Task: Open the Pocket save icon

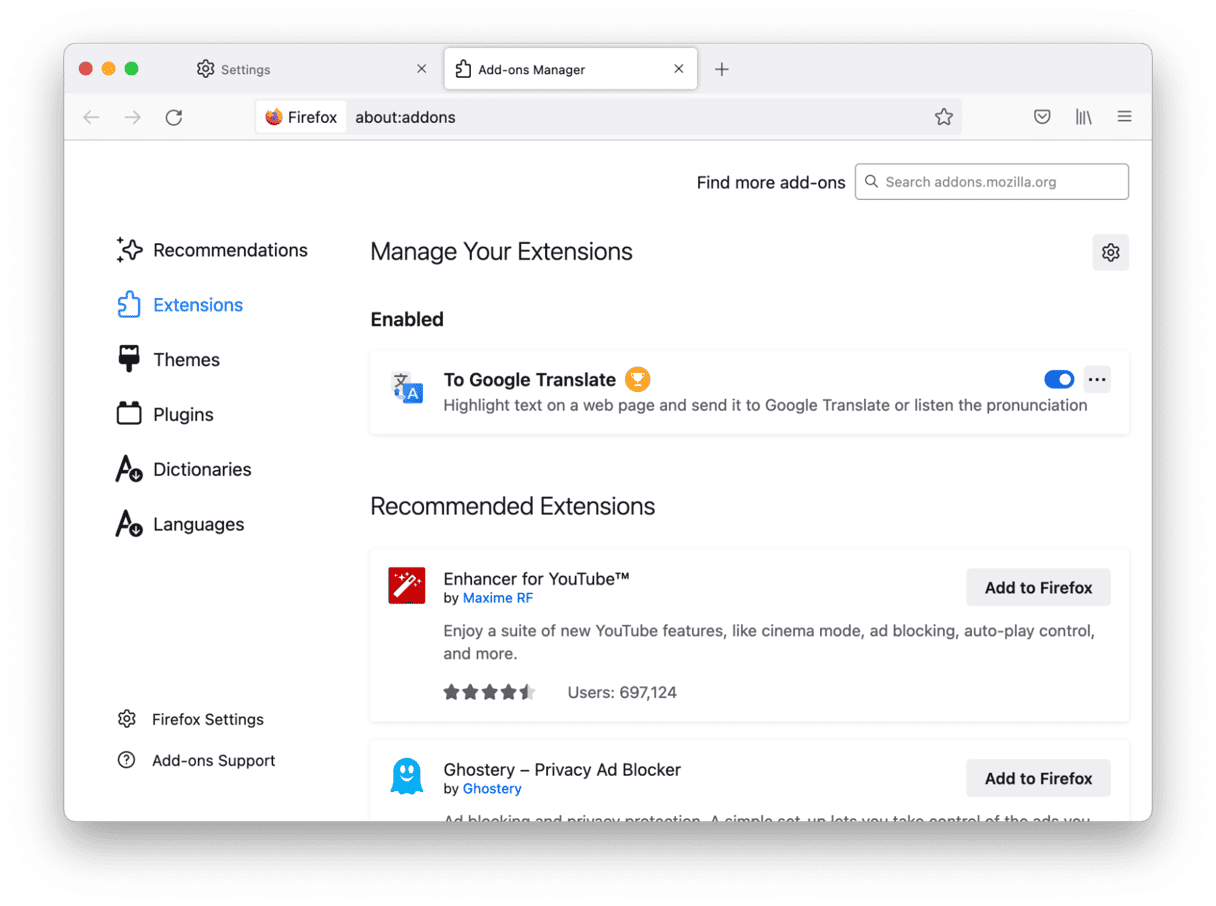Action: [1042, 117]
